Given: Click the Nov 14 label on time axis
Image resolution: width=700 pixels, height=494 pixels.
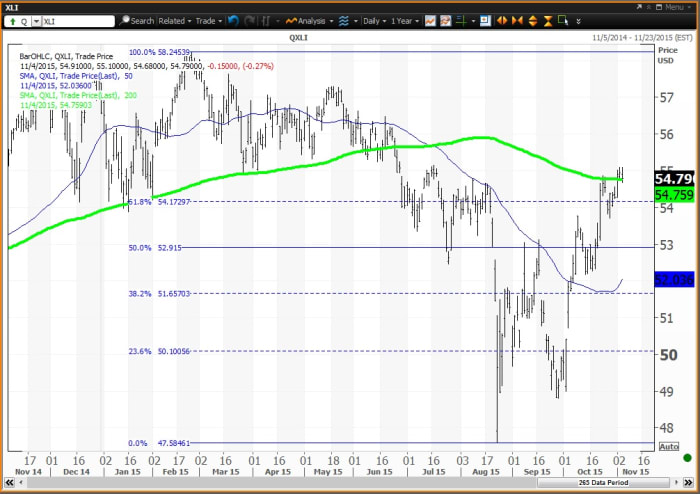Looking at the screenshot, I should (28, 472).
